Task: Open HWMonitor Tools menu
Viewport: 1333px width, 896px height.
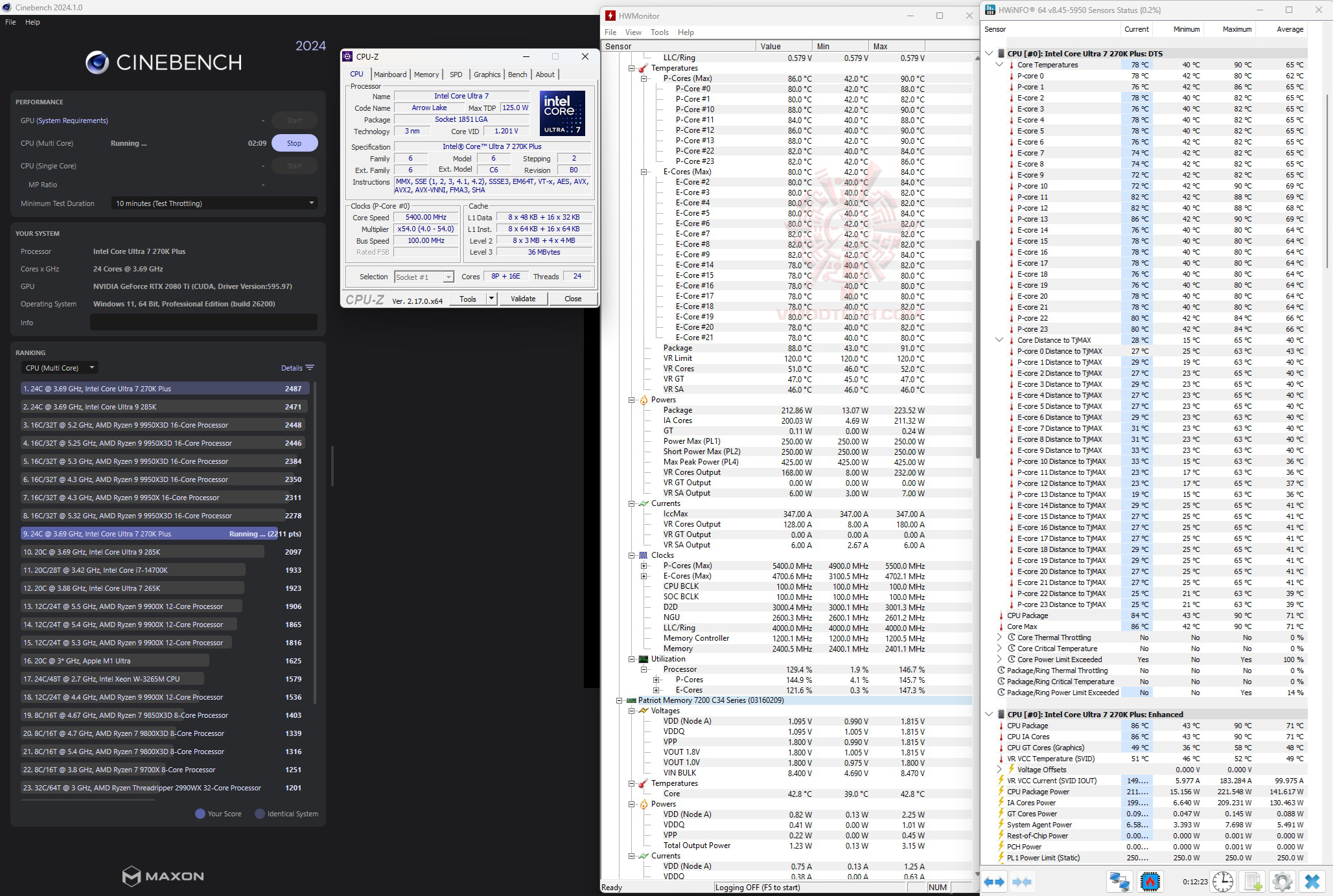Action: (660, 32)
